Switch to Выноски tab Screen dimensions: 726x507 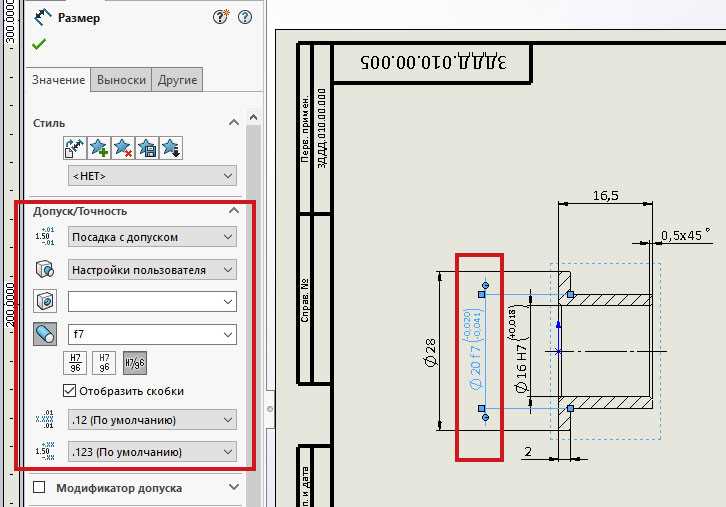click(121, 80)
